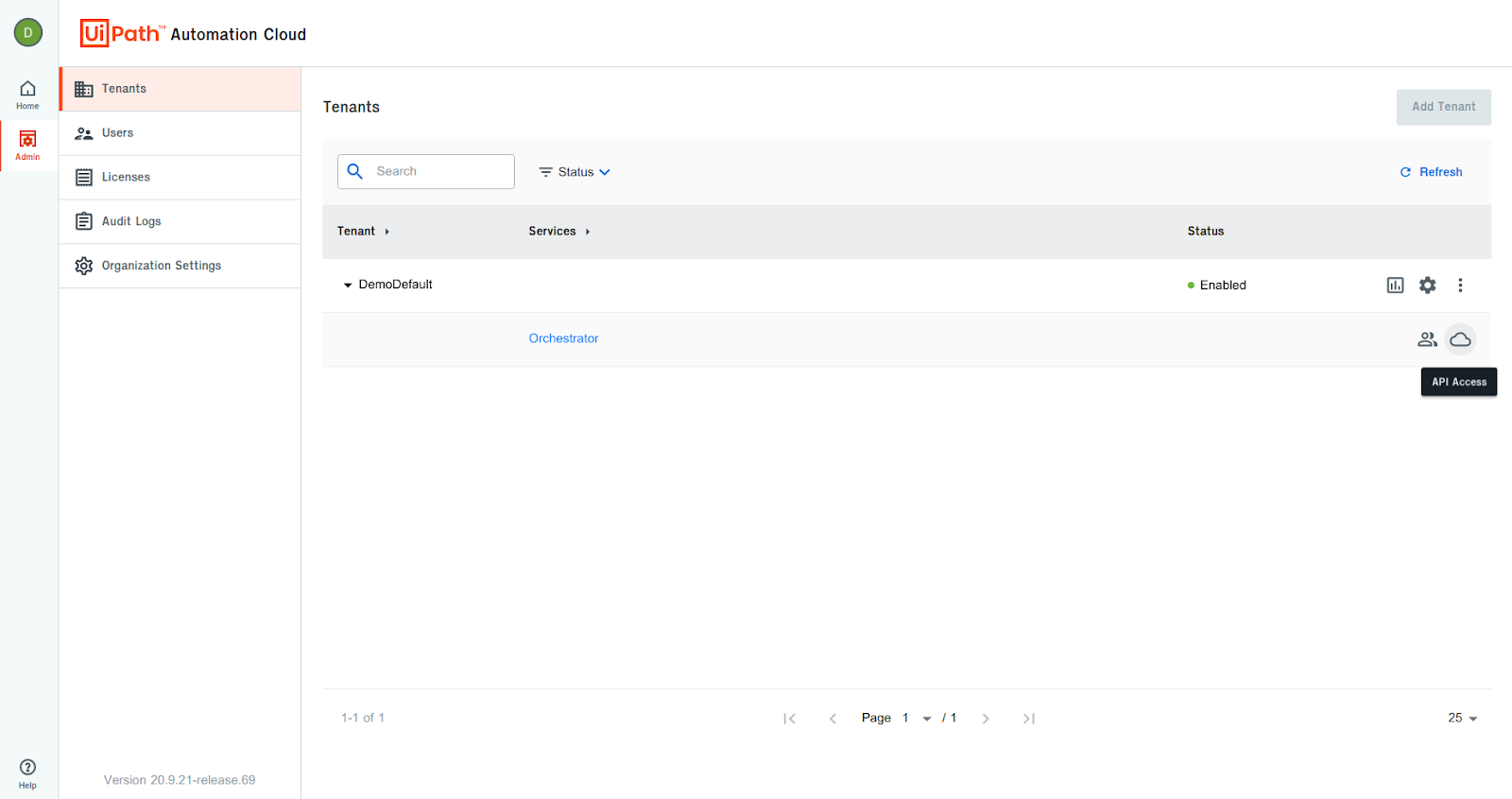Open Help in left rail
Image resolution: width=1512 pixels, height=799 pixels.
click(27, 773)
